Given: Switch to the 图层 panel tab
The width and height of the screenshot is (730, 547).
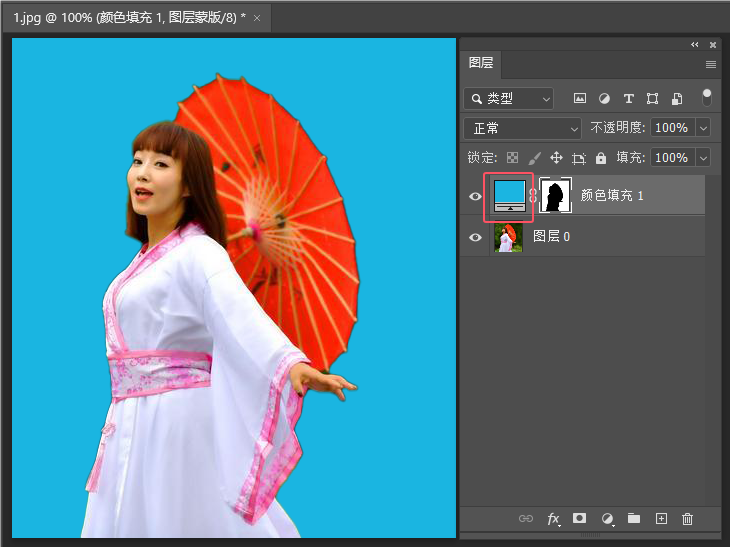Looking at the screenshot, I should tap(481, 63).
